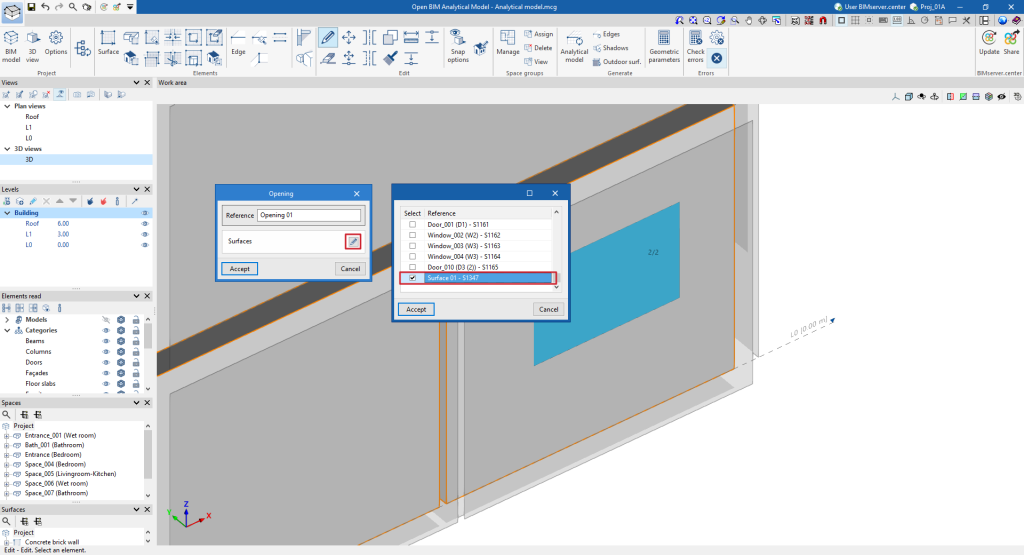
Task: Collapse the 3D views tree node
Action: 7,149
